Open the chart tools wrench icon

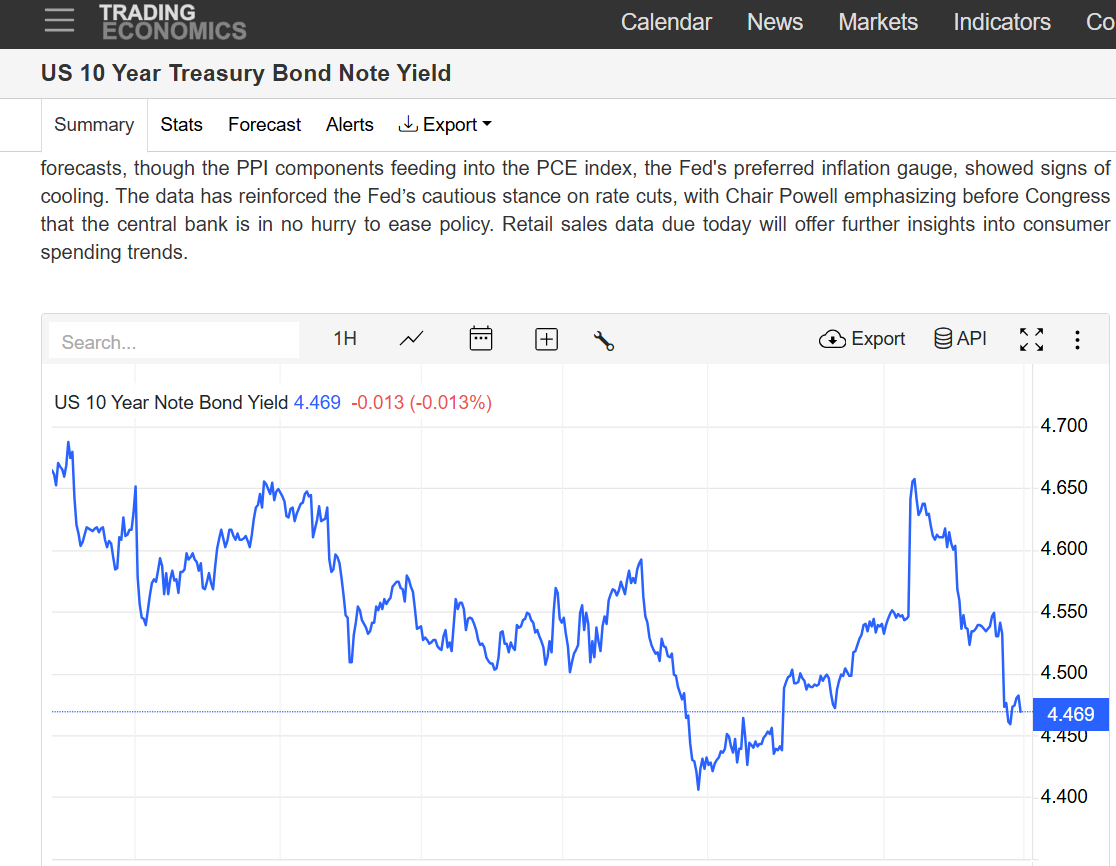coord(603,340)
